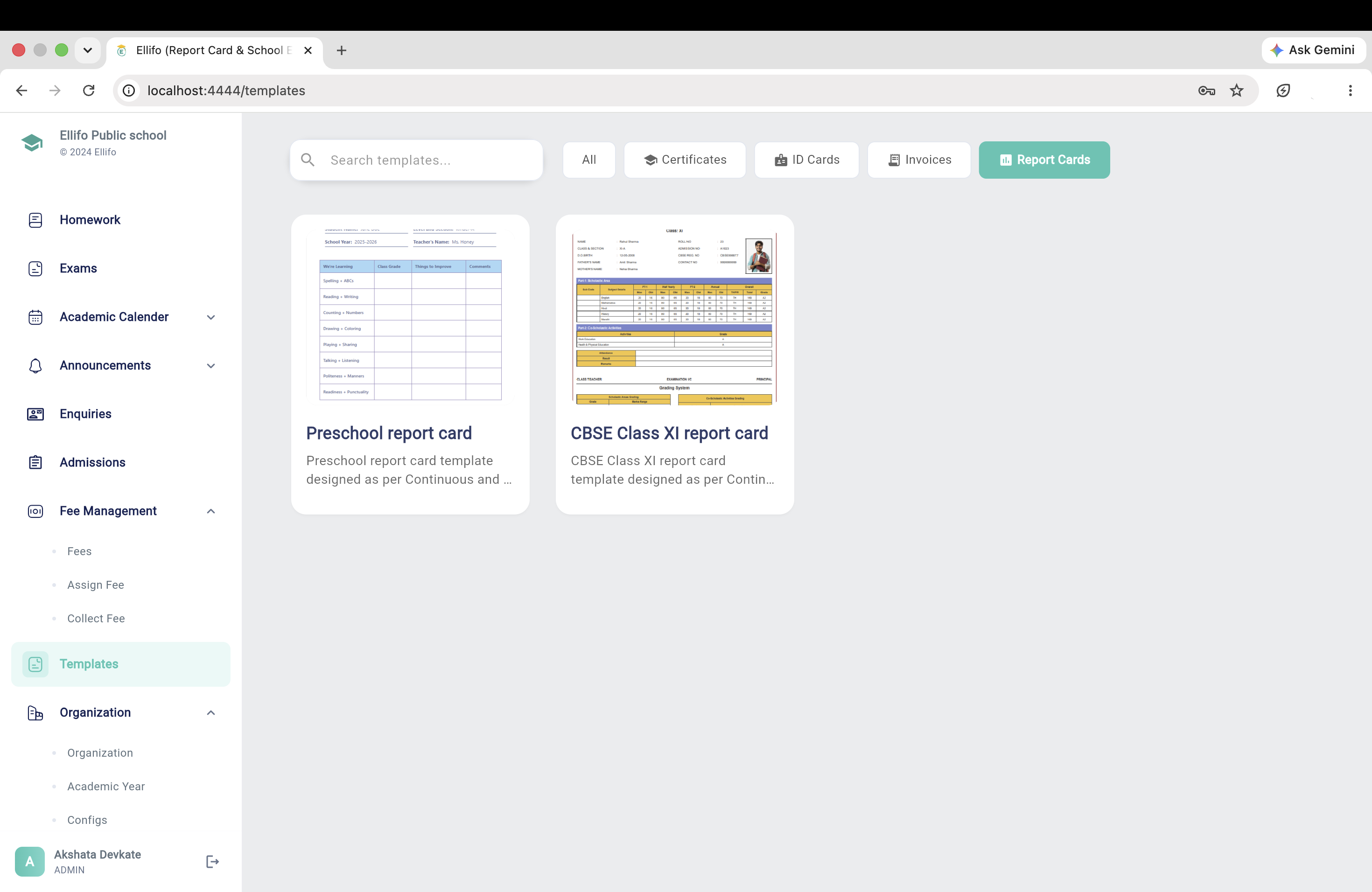Reload the page with the refresh icon
Viewport: 1372px width, 892px height.
coord(88,91)
